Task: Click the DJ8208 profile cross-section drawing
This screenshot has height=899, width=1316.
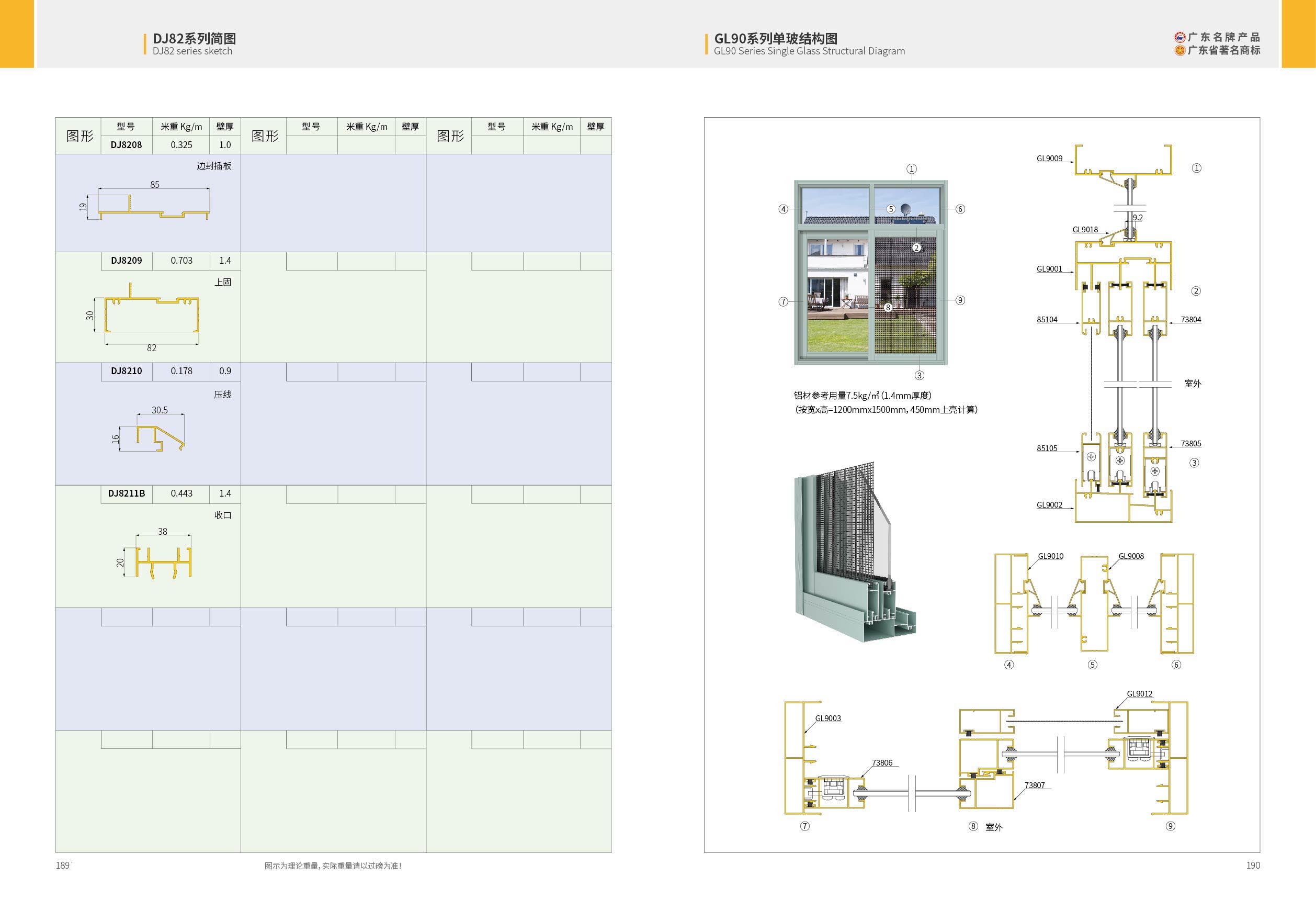Action: [154, 207]
